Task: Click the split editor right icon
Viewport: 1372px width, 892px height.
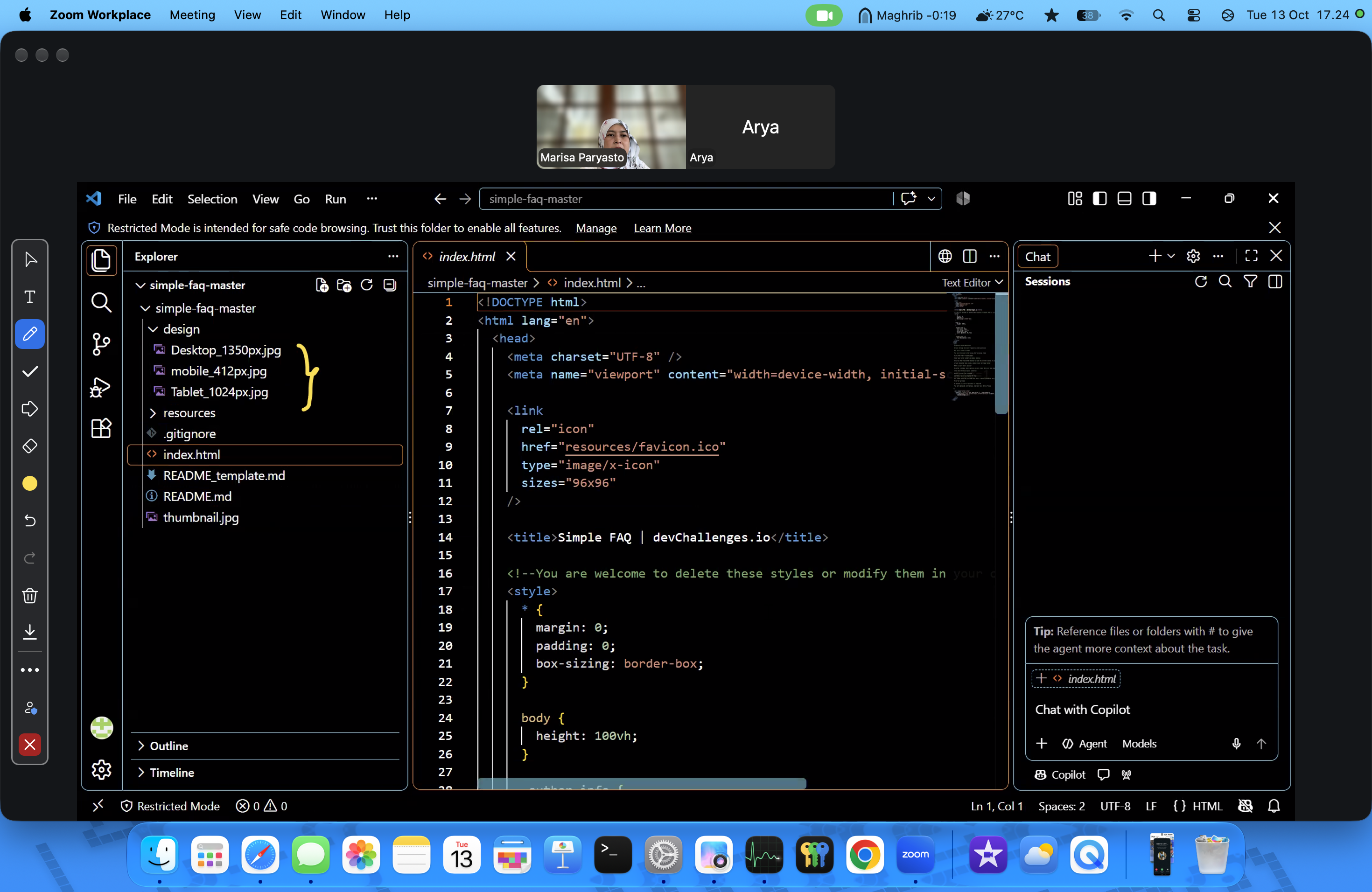Action: [970, 257]
